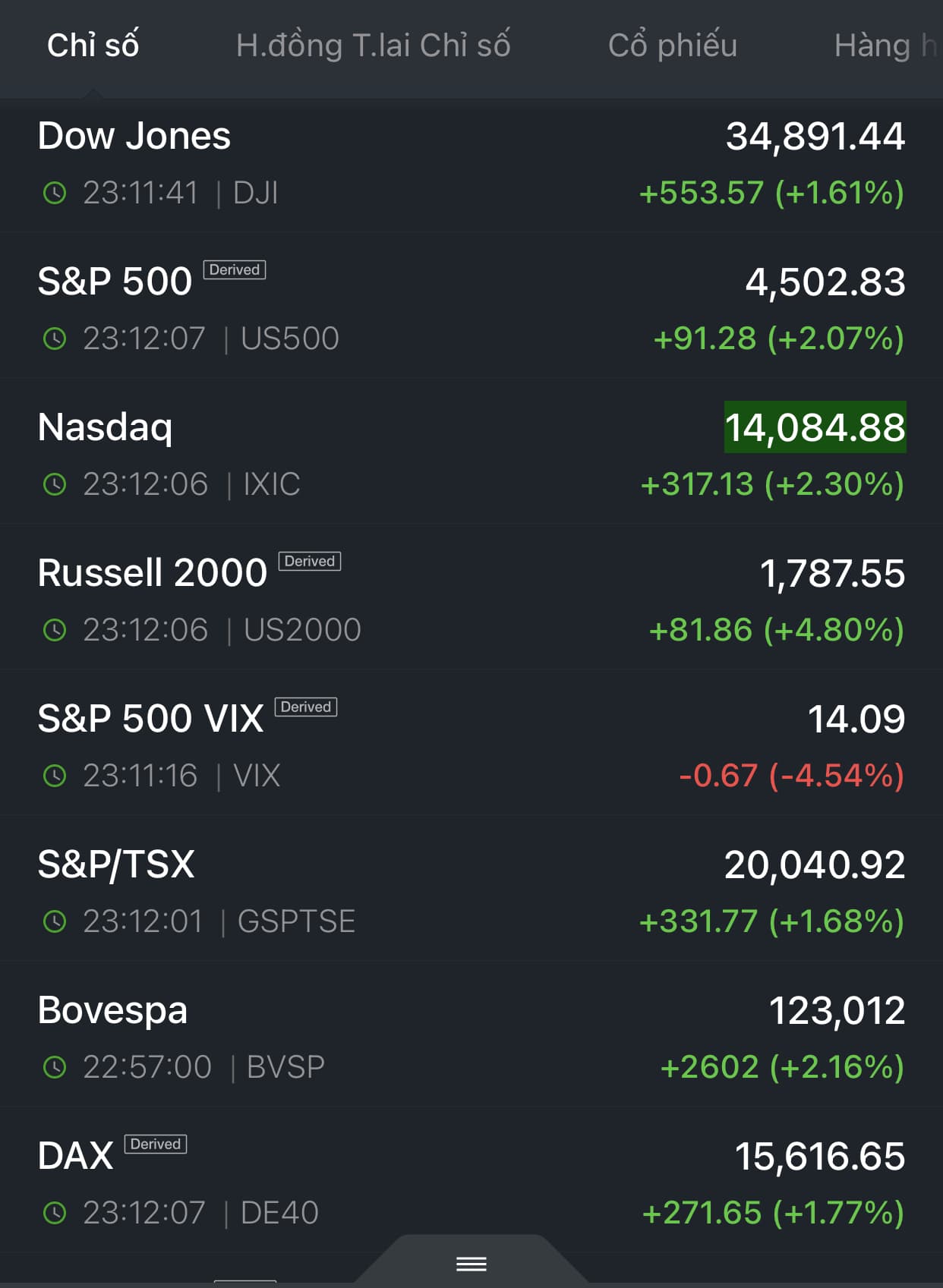
Task: Tap the clock icon in the Bovespa row
Action: coord(55,1067)
